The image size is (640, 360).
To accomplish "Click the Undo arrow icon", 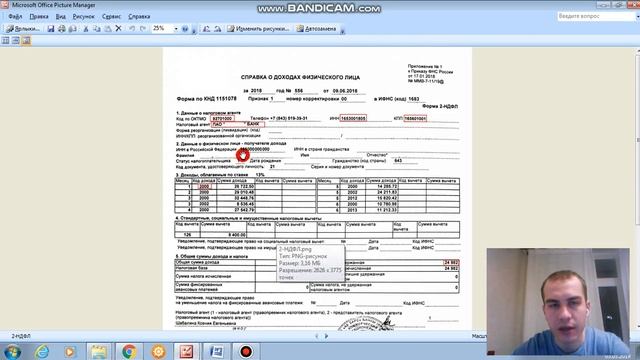I will coord(132,29).
